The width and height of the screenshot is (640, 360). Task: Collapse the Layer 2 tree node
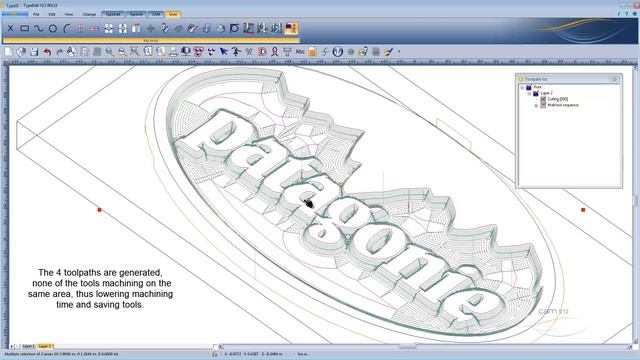click(529, 93)
